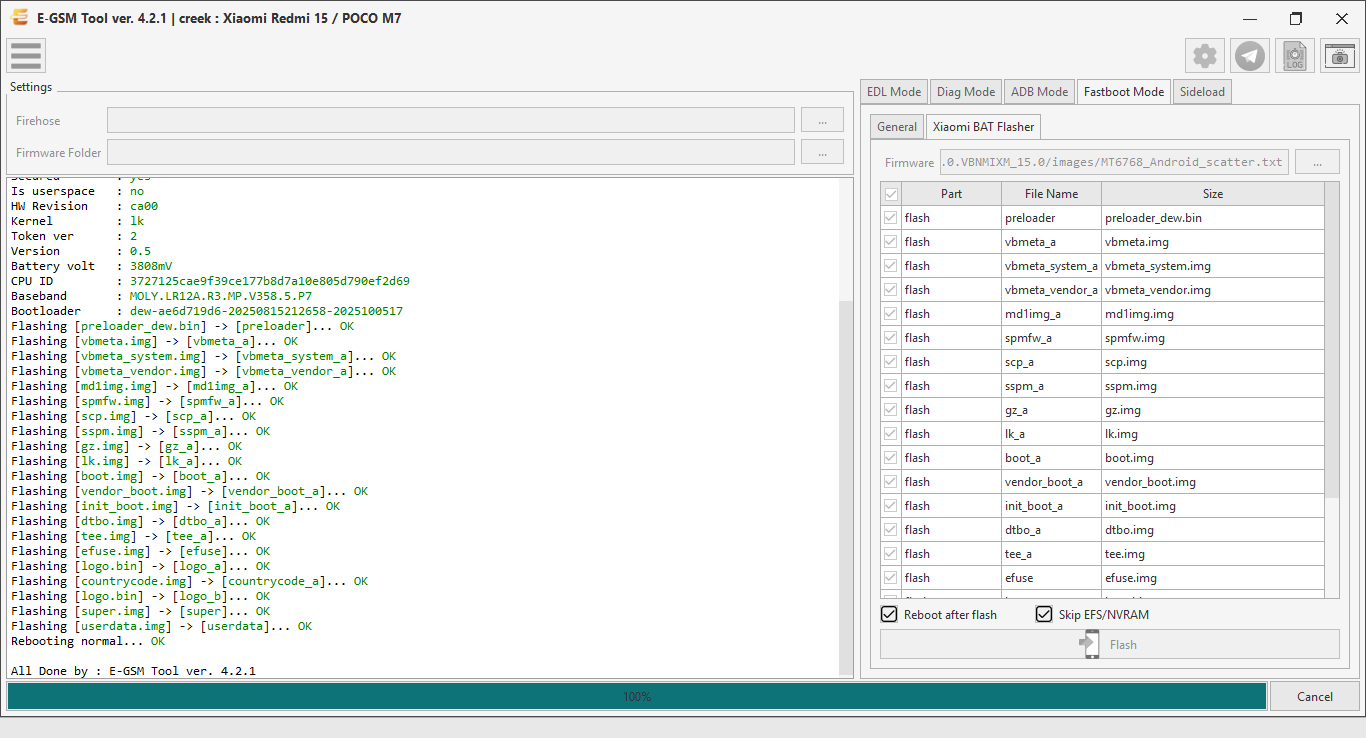The height and width of the screenshot is (738, 1366).
Task: Click the Baseband MOLY.LR12A value in log
Action: click(221, 296)
